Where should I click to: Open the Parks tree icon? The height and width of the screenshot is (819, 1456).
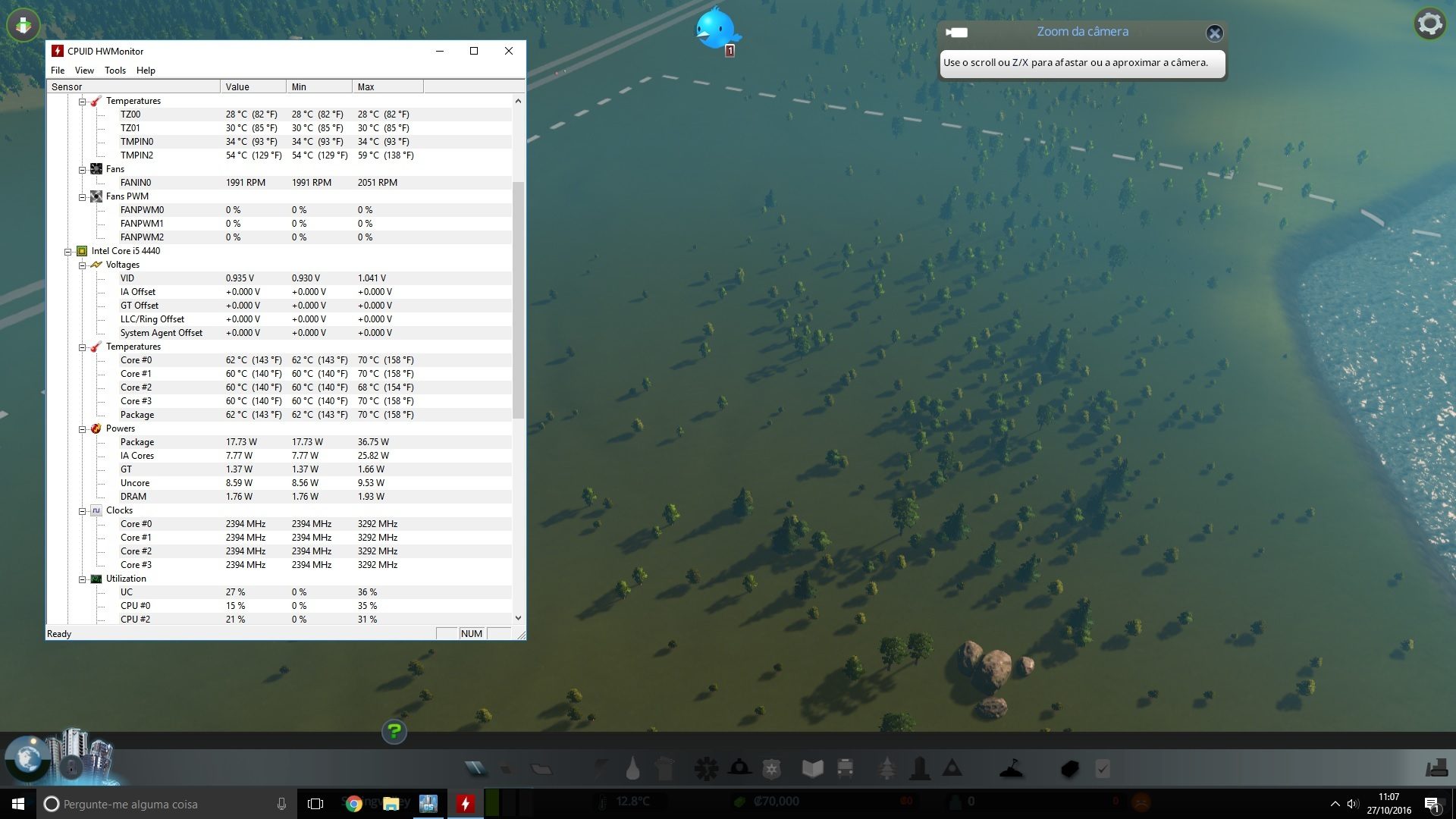(x=886, y=769)
